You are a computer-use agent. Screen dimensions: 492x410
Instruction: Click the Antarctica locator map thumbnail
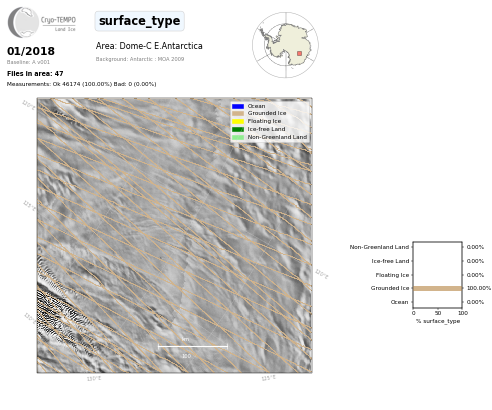click(285, 45)
